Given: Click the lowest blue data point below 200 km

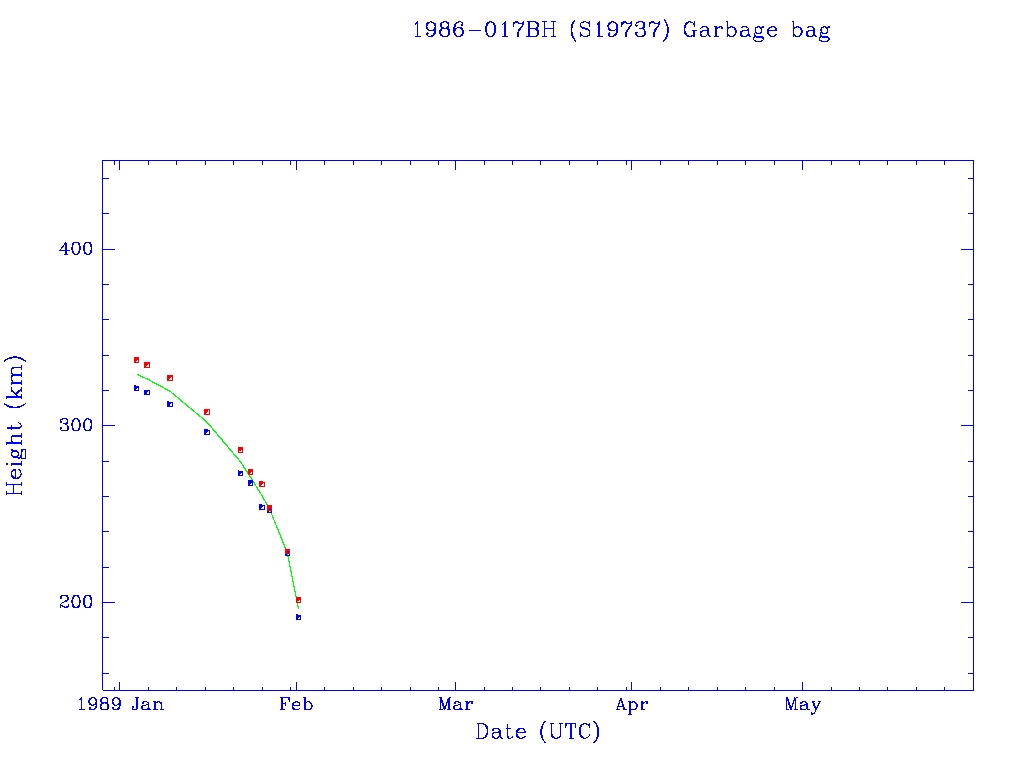Looking at the screenshot, I should point(298,617).
